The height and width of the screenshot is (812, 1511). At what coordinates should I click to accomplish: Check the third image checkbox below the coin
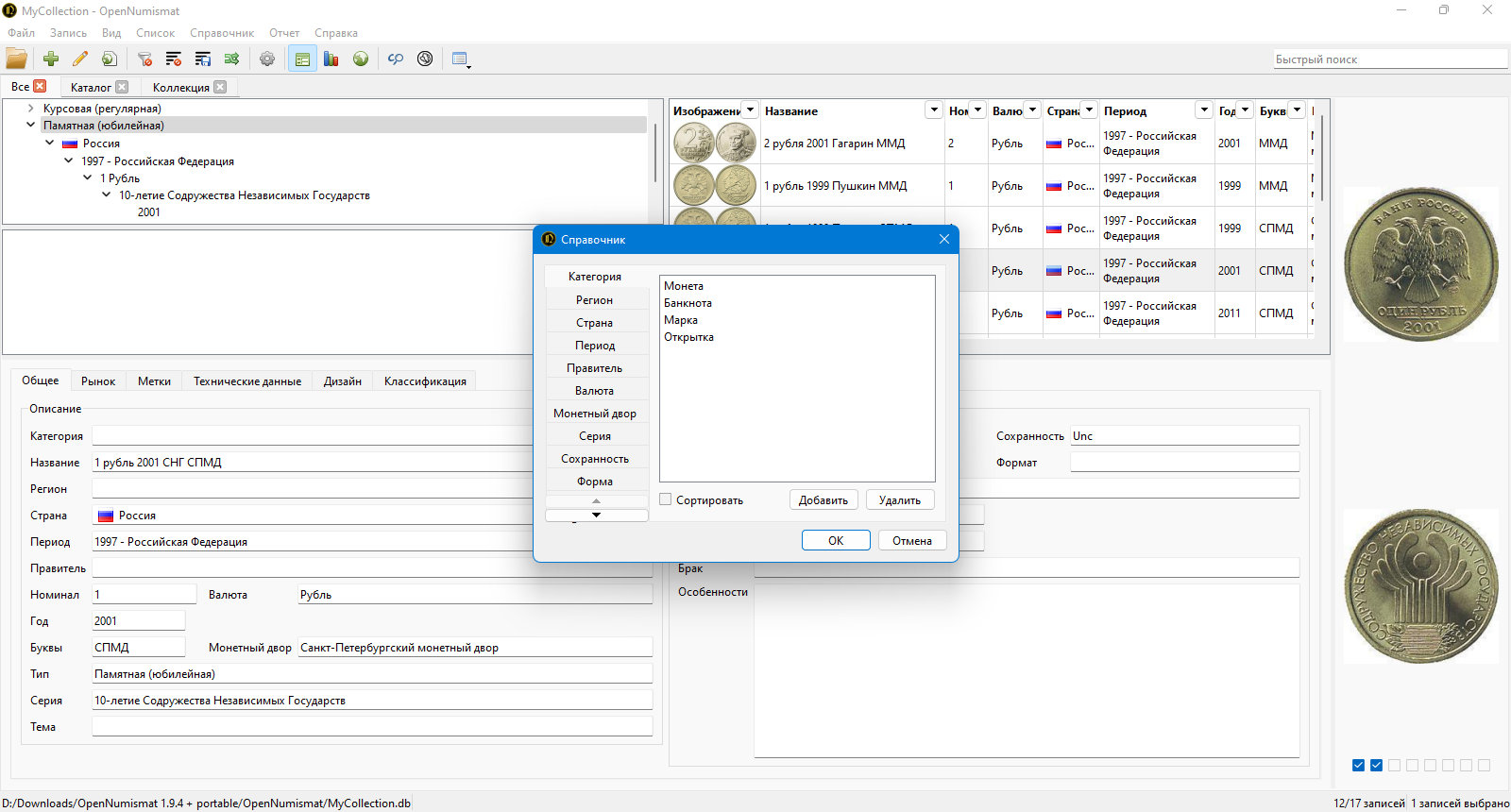[x=1394, y=765]
